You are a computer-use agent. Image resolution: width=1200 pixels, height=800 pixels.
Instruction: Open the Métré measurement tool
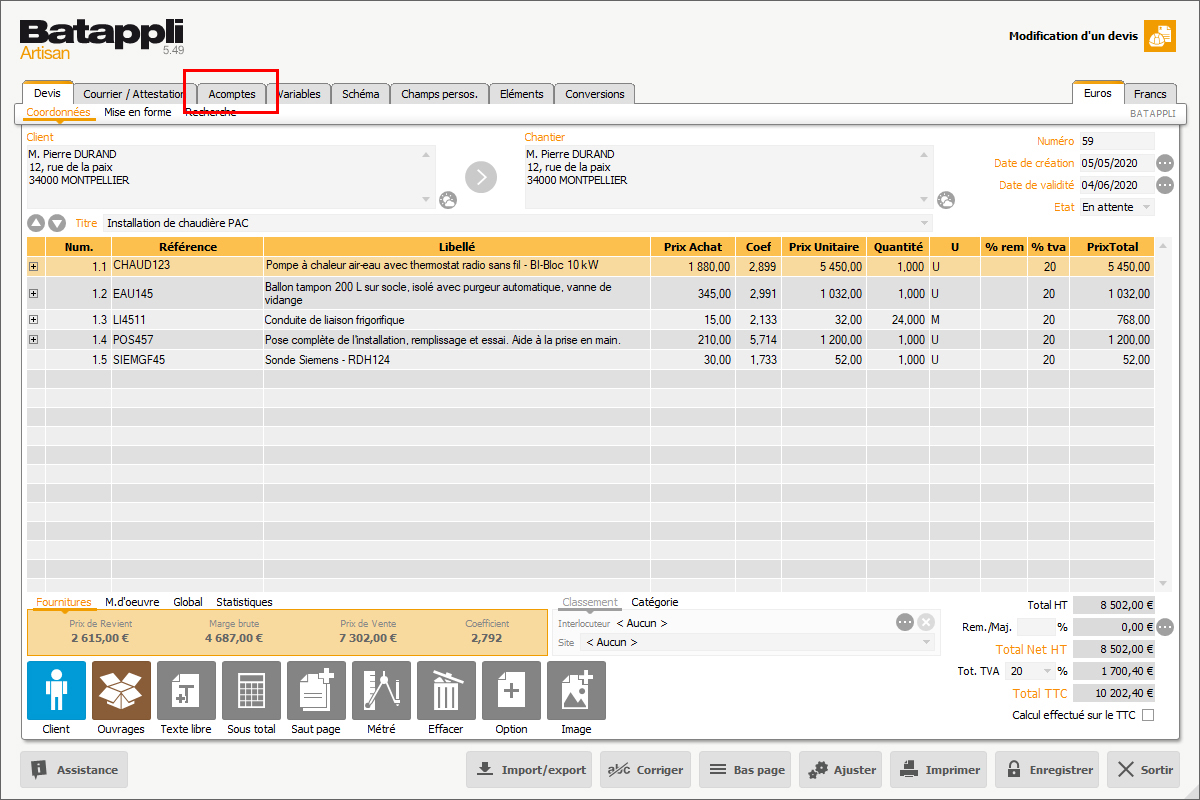pos(381,690)
